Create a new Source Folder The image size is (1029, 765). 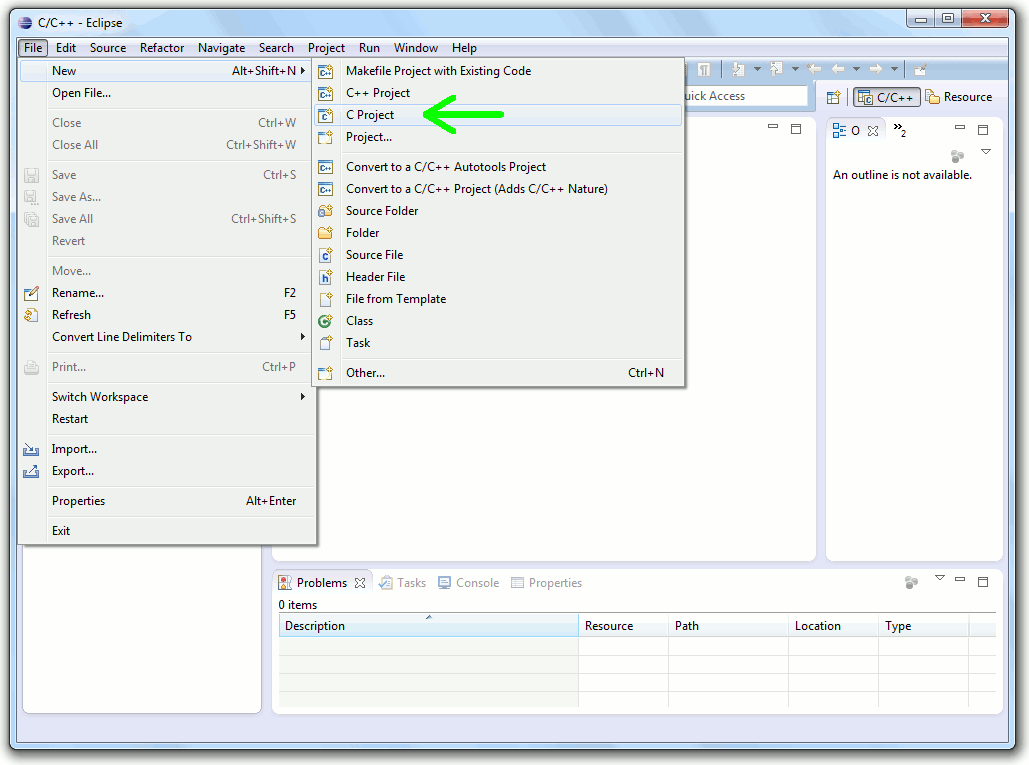(x=498, y=211)
